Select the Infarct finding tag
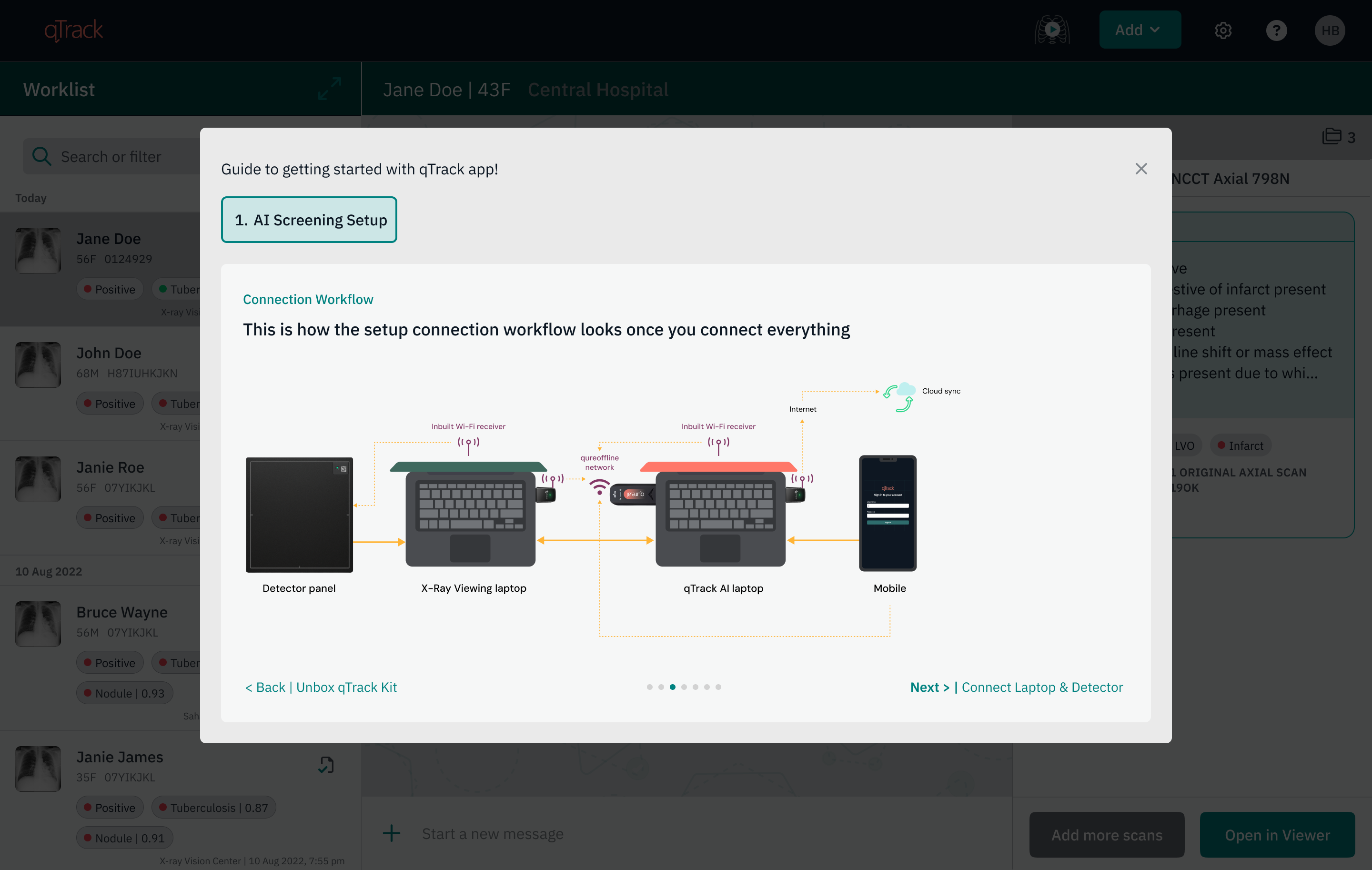 (1240, 445)
